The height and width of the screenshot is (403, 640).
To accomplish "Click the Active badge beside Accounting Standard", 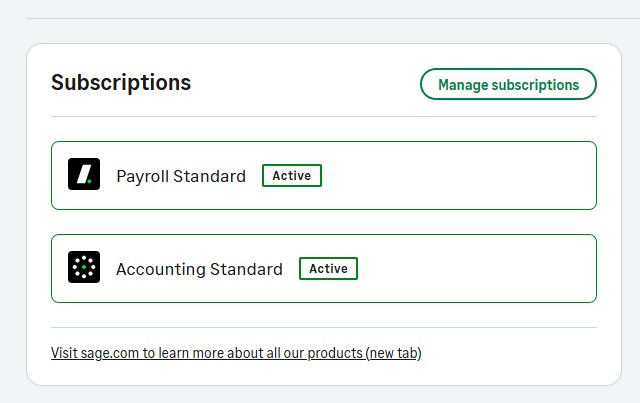I will point(328,269).
